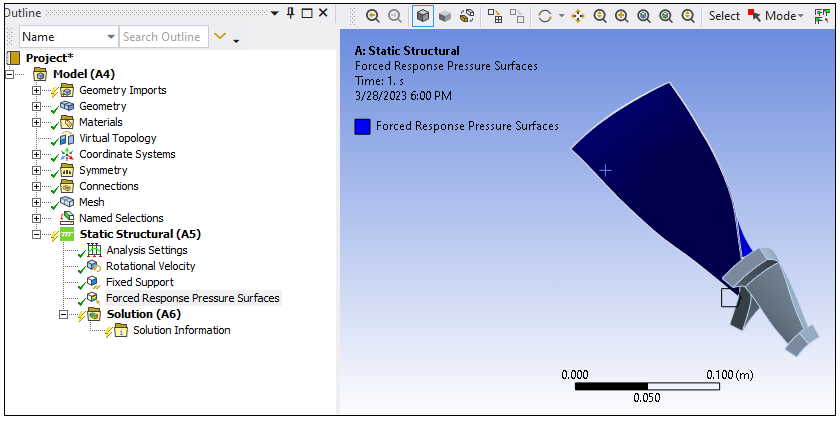Screen dimensions: 840x421
Task: Click the last magnifier icon before Select
Action: click(x=688, y=16)
